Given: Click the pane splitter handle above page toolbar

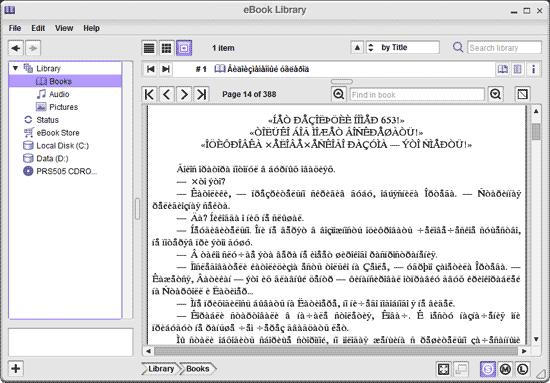Looking at the screenshot, I should [342, 82].
